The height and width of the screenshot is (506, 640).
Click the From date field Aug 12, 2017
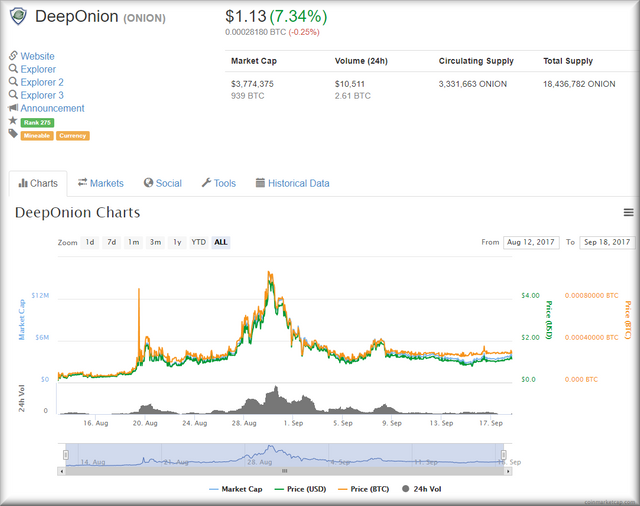coord(531,242)
